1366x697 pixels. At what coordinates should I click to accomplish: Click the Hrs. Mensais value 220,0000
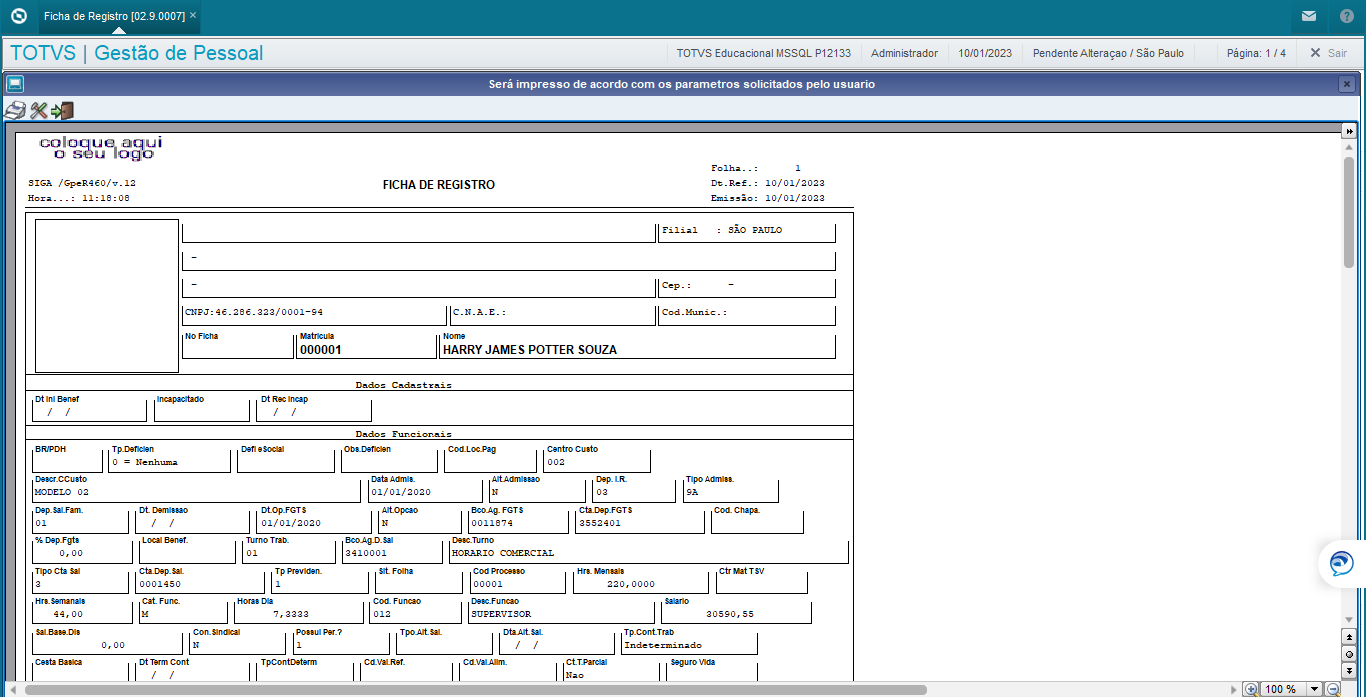pos(630,583)
